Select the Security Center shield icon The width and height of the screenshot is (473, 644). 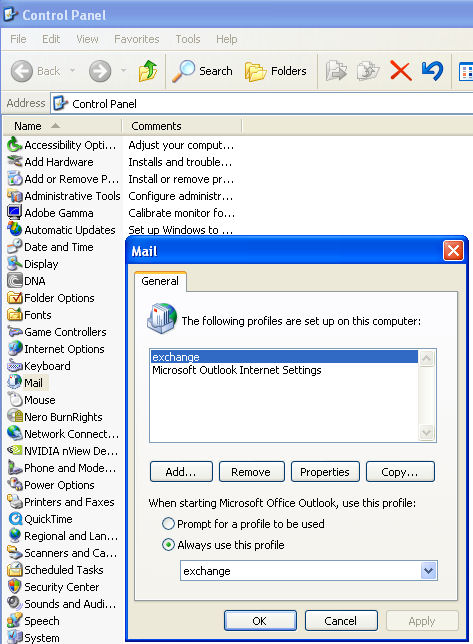pos(15,586)
